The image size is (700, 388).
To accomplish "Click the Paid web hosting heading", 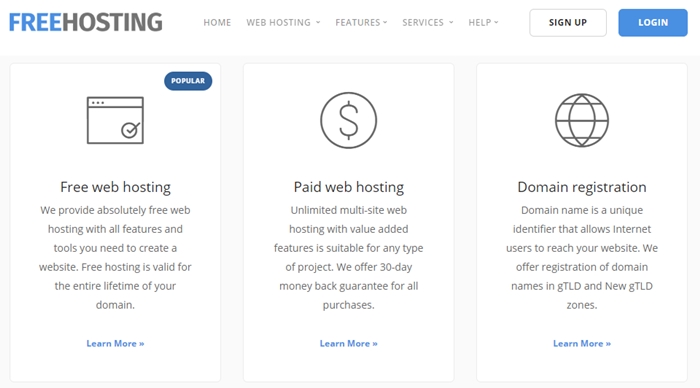I will pyautogui.click(x=349, y=187).
